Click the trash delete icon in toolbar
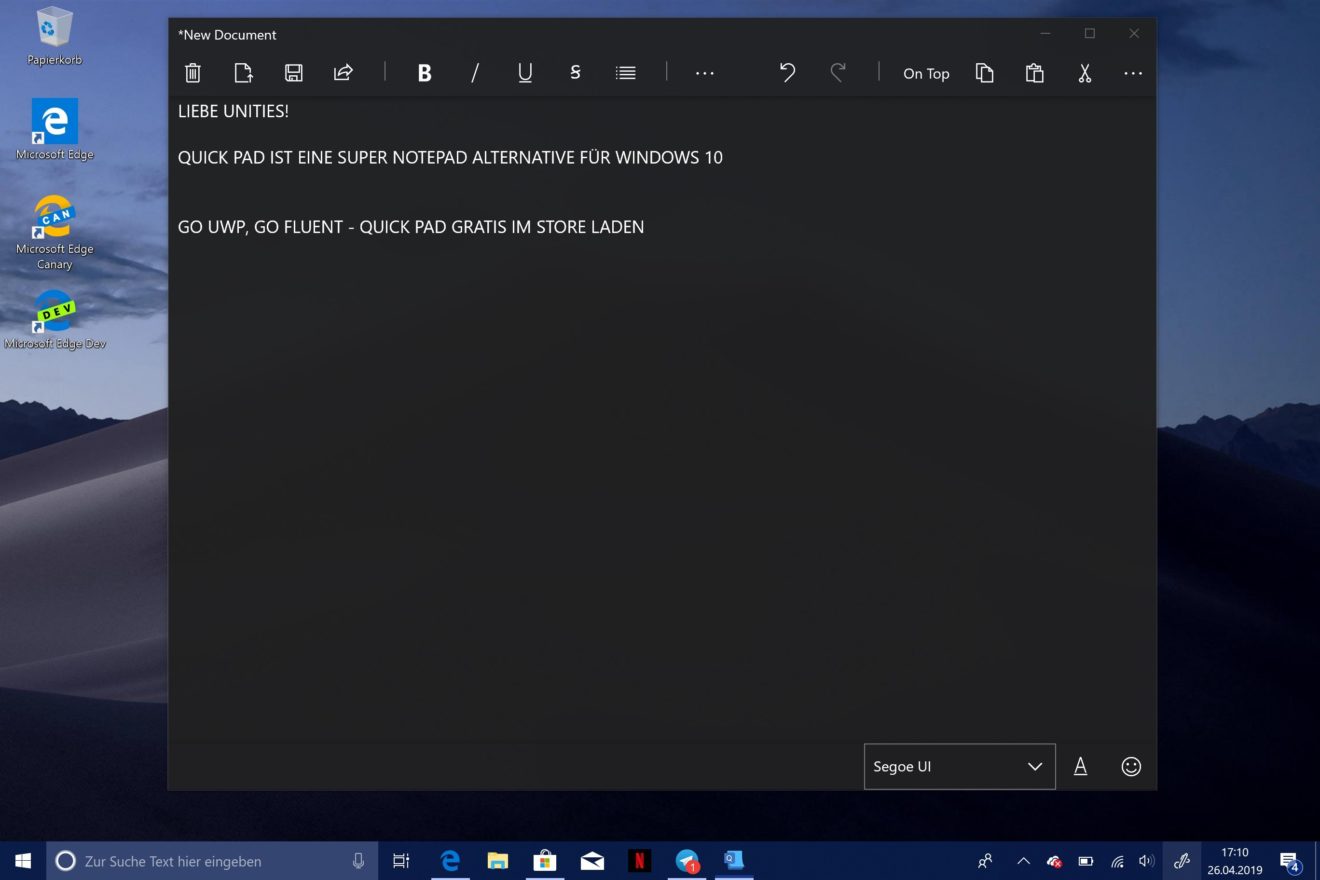Image resolution: width=1320 pixels, height=880 pixels. click(x=193, y=73)
